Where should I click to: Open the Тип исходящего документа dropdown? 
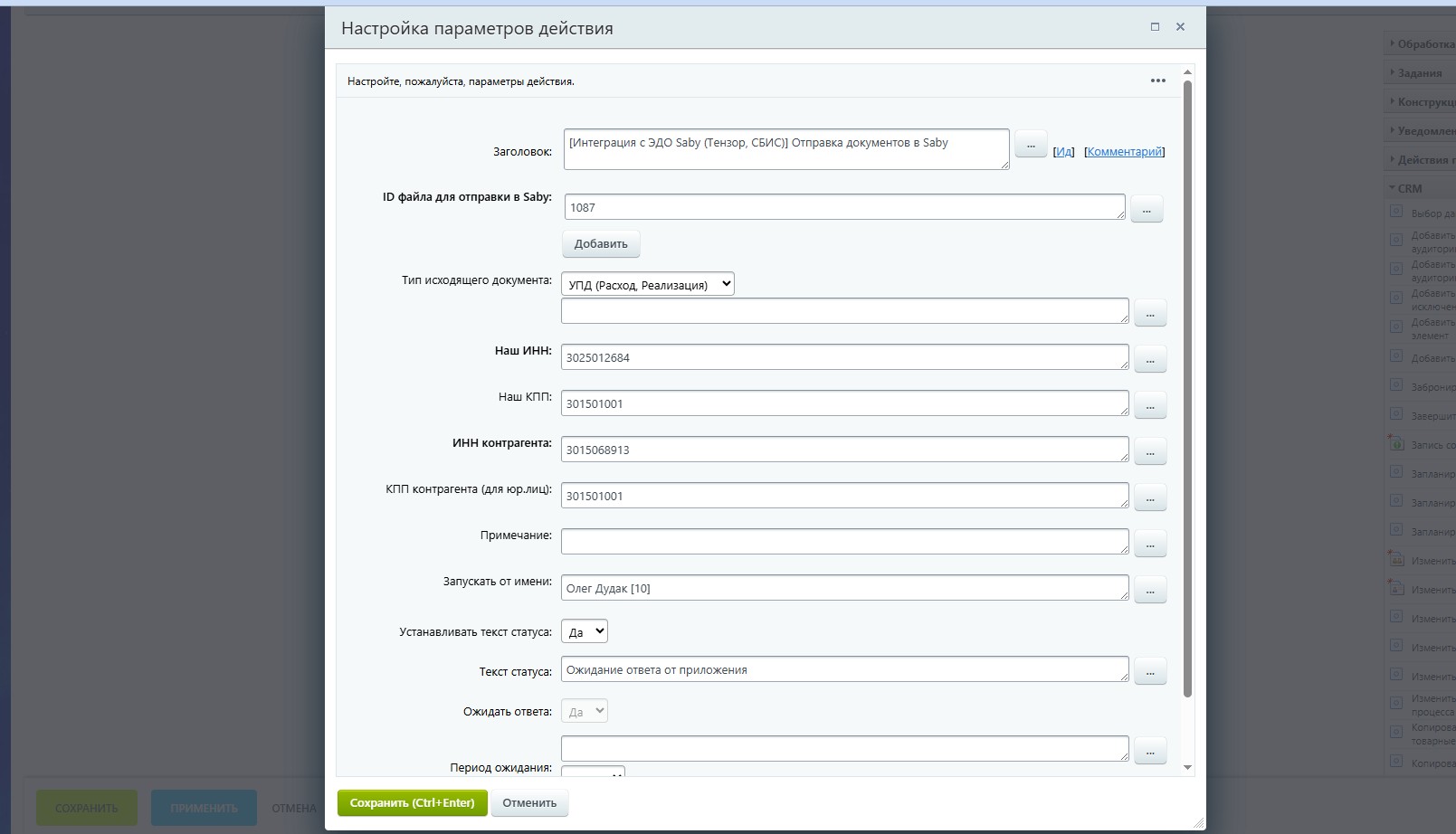[647, 284]
